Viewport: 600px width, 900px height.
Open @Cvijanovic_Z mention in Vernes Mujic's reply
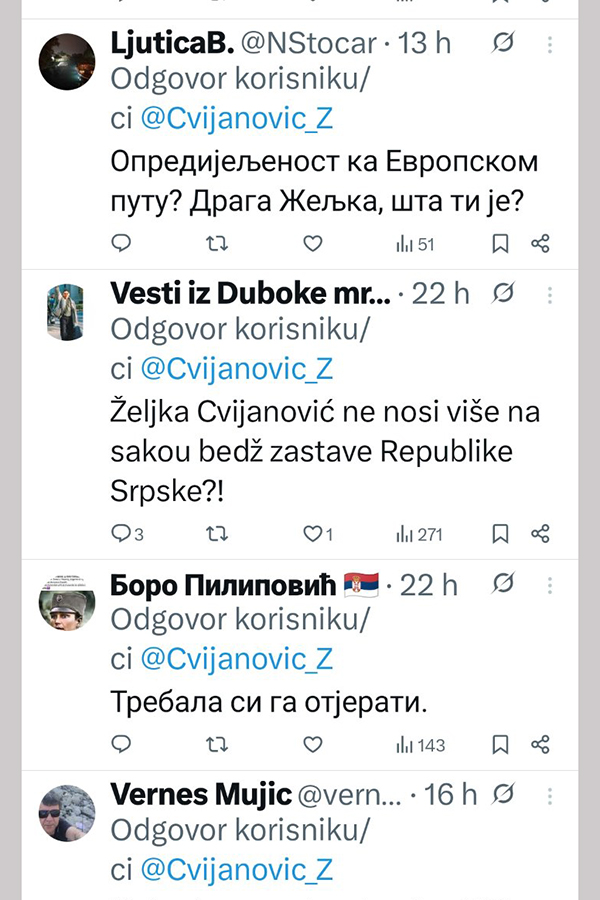pyautogui.click(x=236, y=868)
